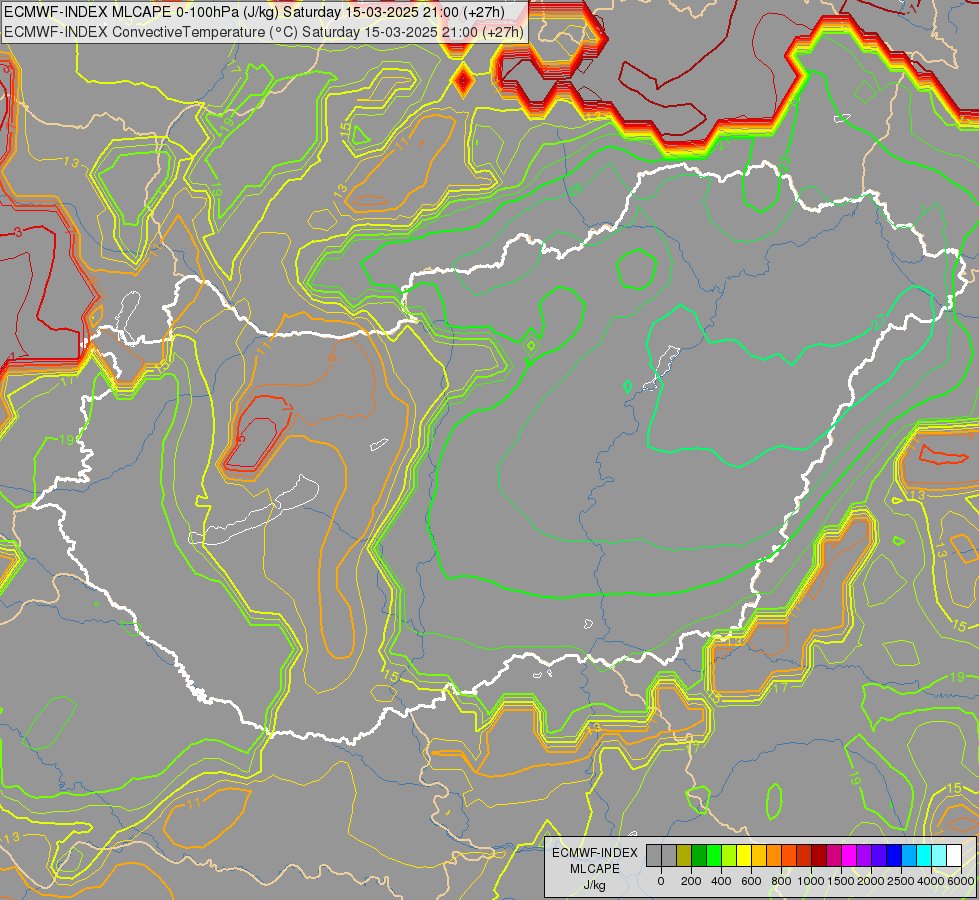This screenshot has height=900, width=979.
Task: Click the dark red swatch before the 1000 tick
Action: click(819, 856)
